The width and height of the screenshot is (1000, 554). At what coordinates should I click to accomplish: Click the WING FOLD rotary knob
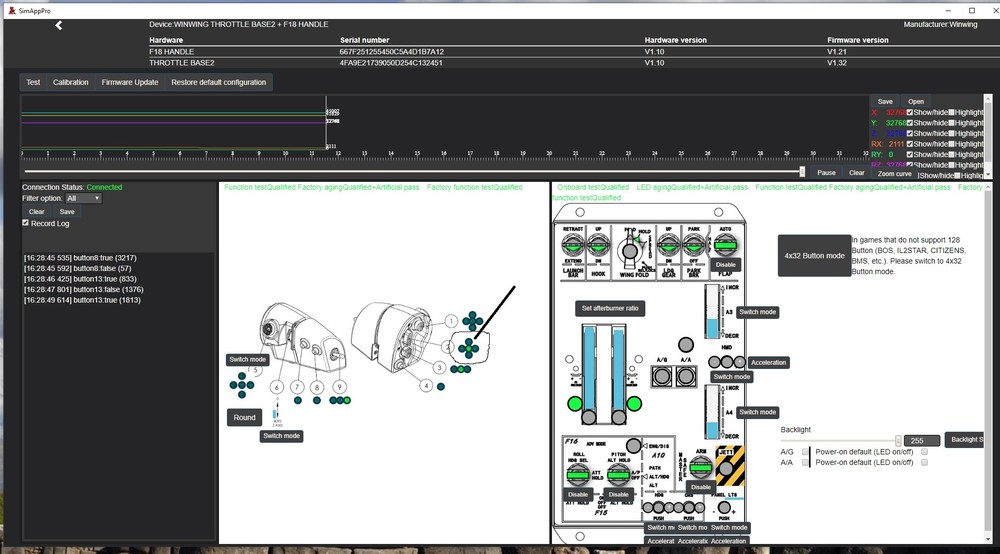[629, 251]
